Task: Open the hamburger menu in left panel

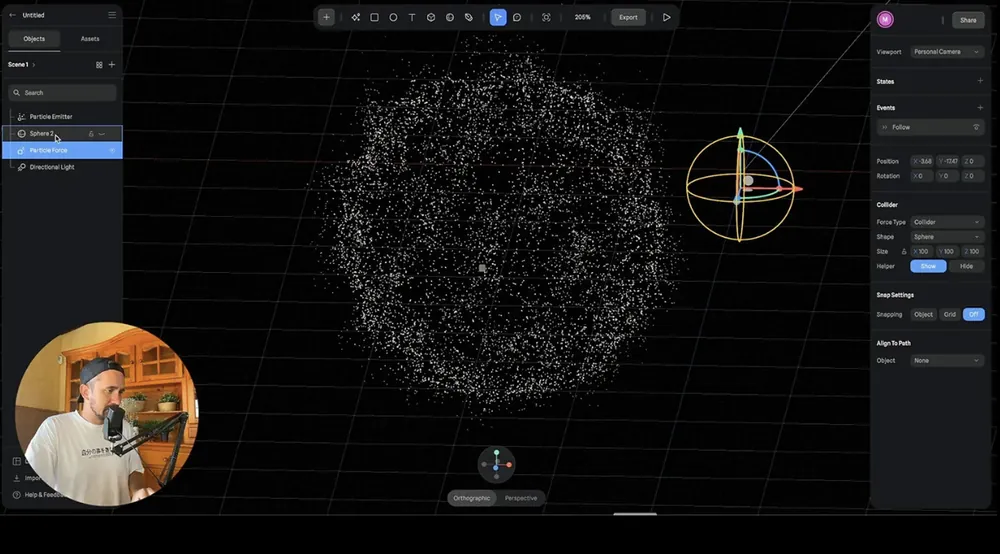Action: point(112,15)
